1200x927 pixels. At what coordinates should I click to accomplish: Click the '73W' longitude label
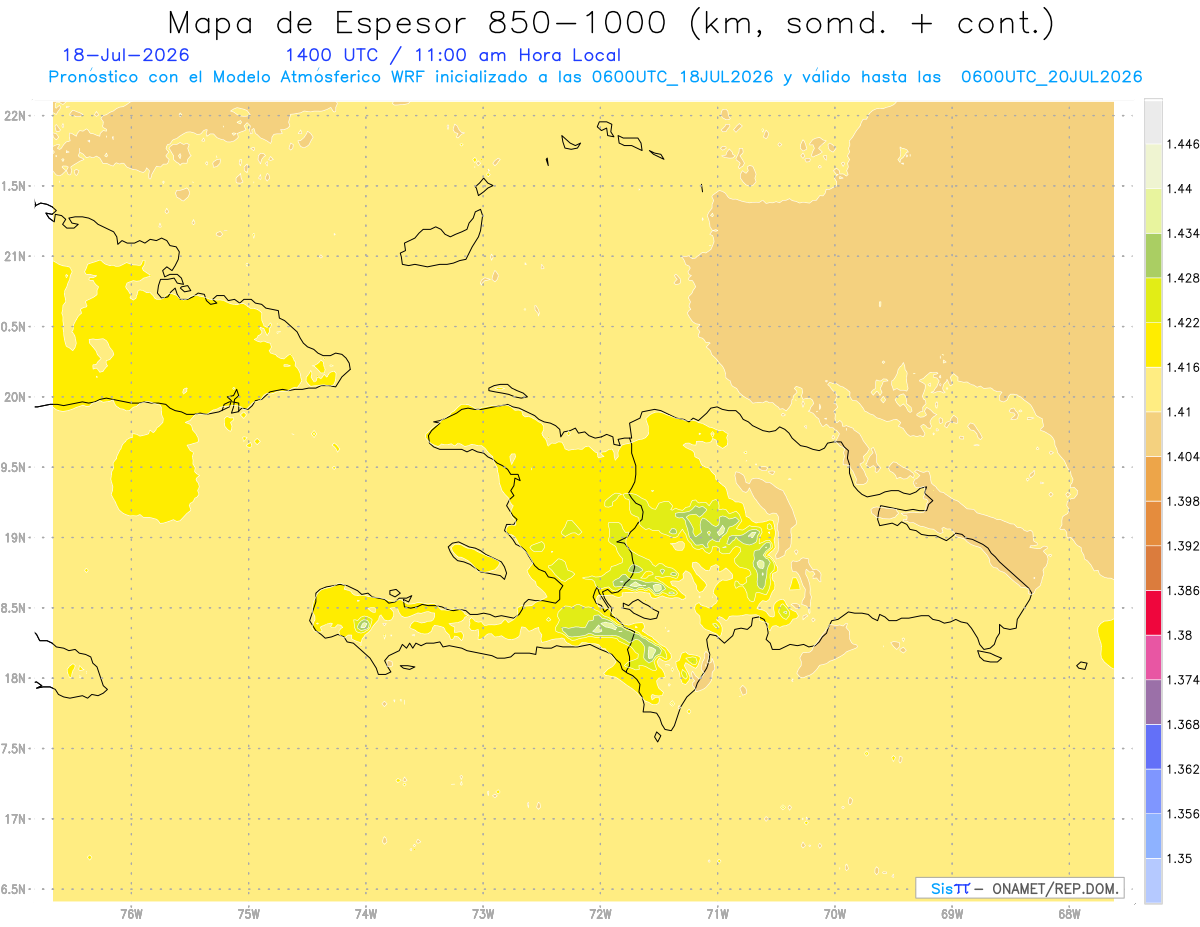pyautogui.click(x=484, y=914)
